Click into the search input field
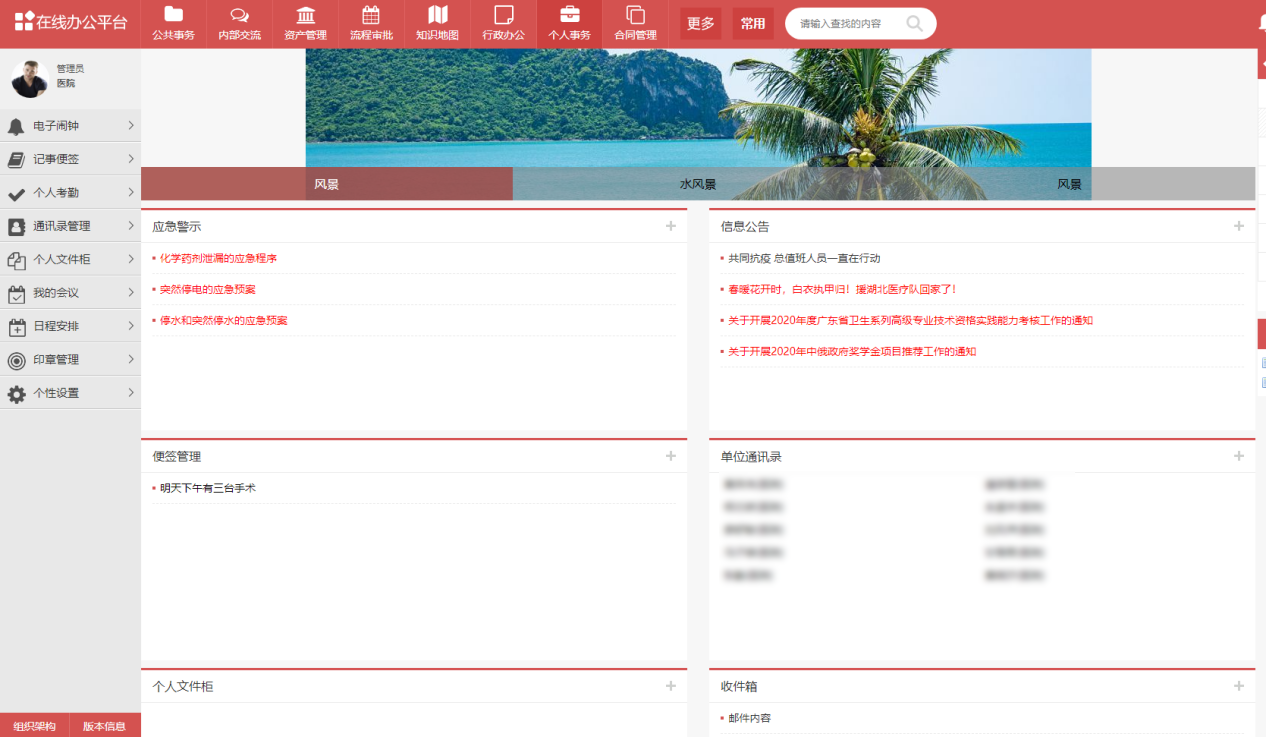The width and height of the screenshot is (1266, 737). [848, 23]
